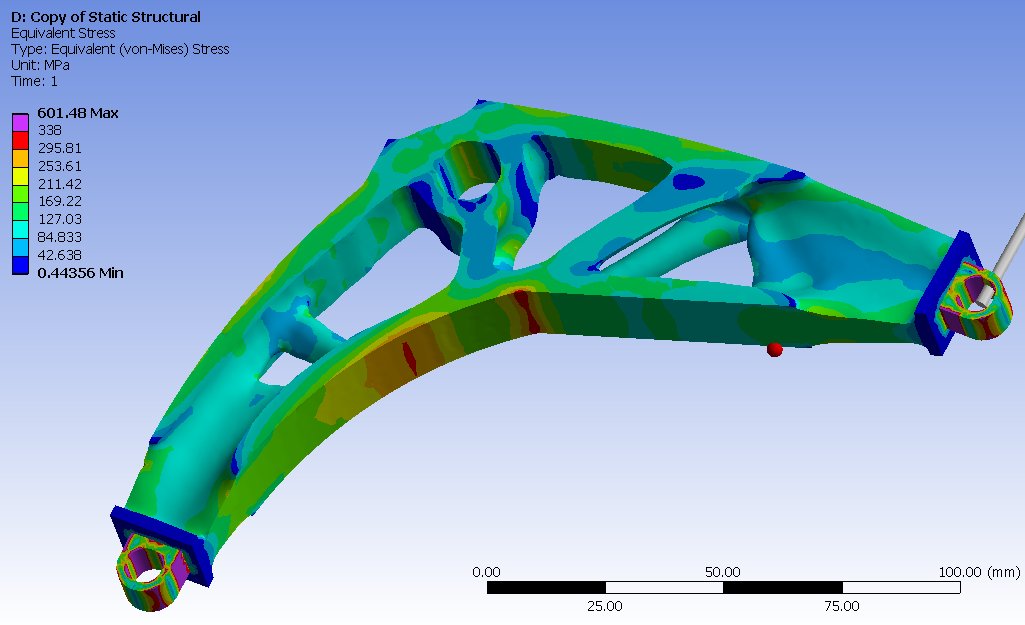Click the 601.48 Max legend value

pyautogui.click(x=78, y=113)
